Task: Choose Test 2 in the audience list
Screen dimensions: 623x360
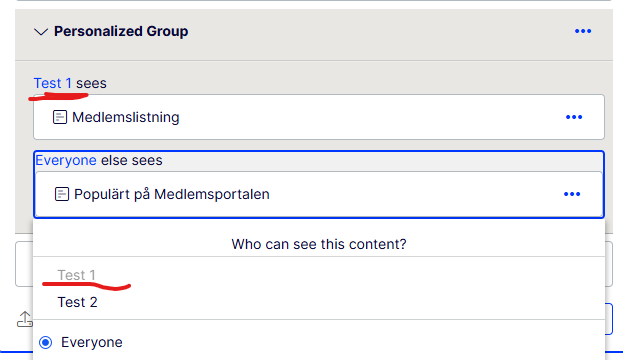Action: coord(77,302)
